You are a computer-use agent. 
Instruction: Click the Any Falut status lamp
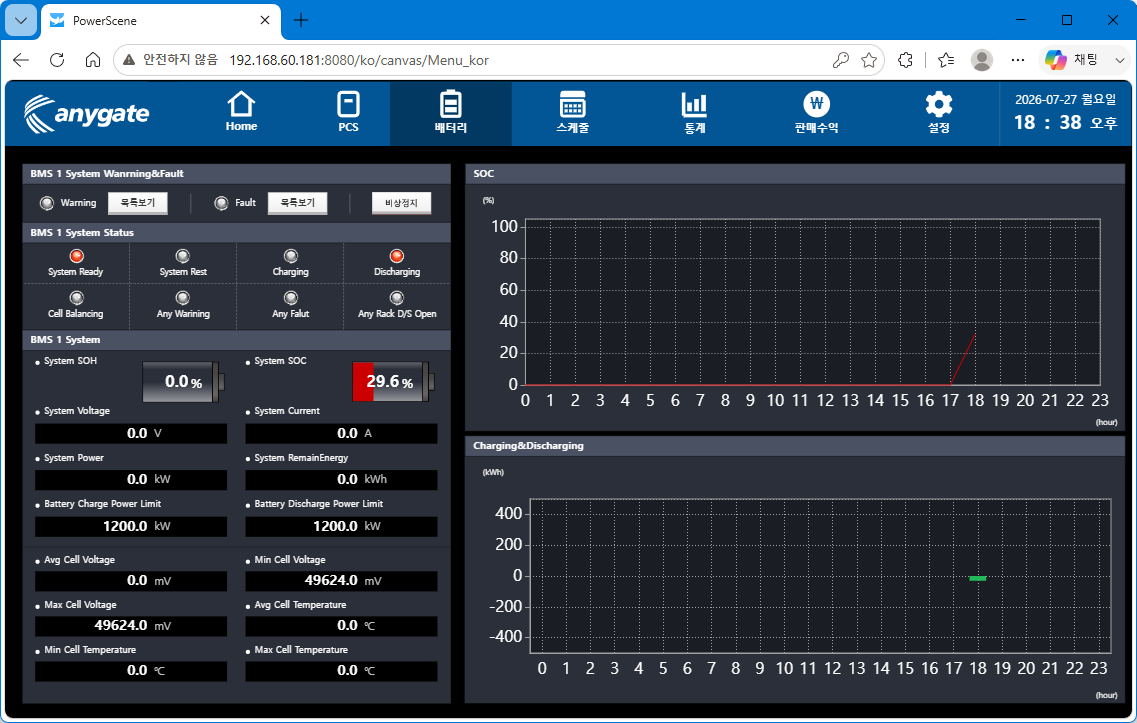tap(291, 298)
